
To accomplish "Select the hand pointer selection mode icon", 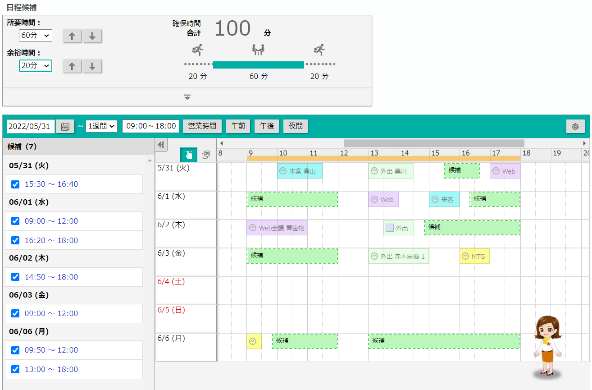I will click(x=188, y=154).
